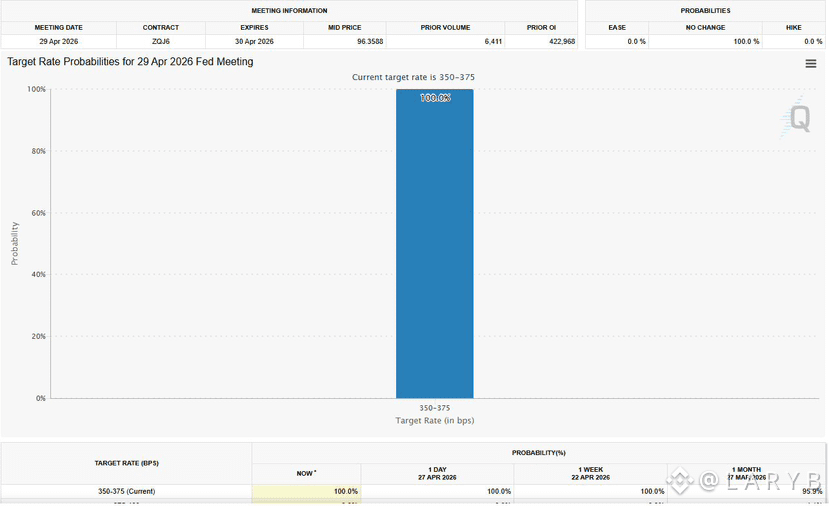Image resolution: width=829 pixels, height=506 pixels.
Task: Click the 'Target Rate (in bps)' axis title
Action: (x=435, y=421)
